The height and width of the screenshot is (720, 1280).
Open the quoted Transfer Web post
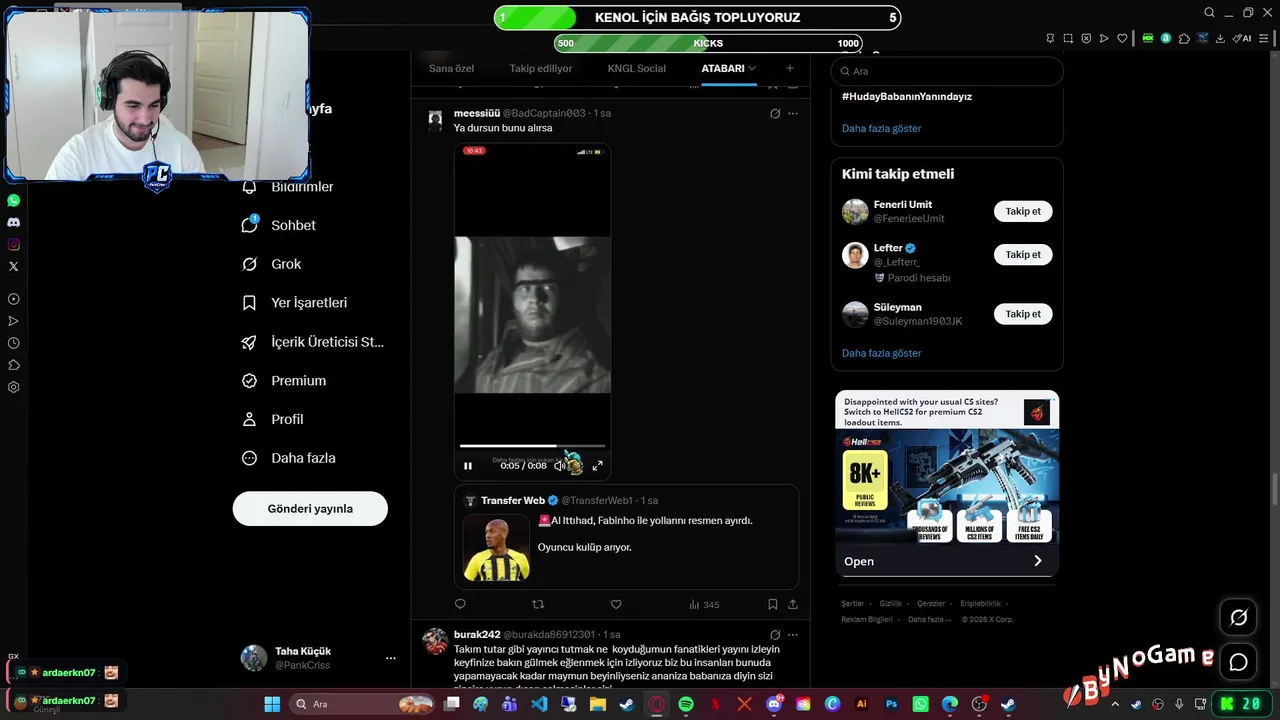click(627, 537)
